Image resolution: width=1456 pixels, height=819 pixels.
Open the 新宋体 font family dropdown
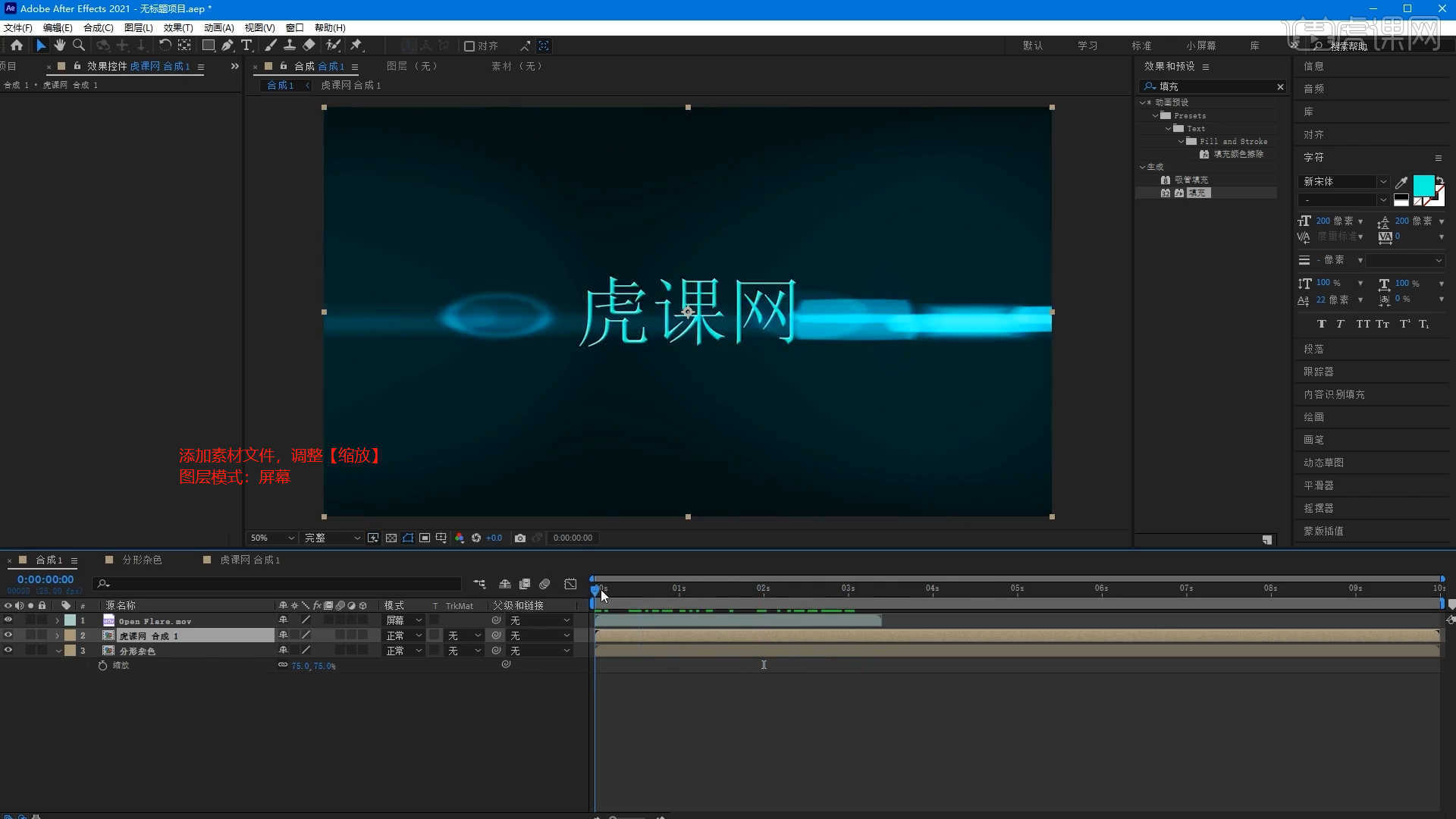coord(1344,182)
